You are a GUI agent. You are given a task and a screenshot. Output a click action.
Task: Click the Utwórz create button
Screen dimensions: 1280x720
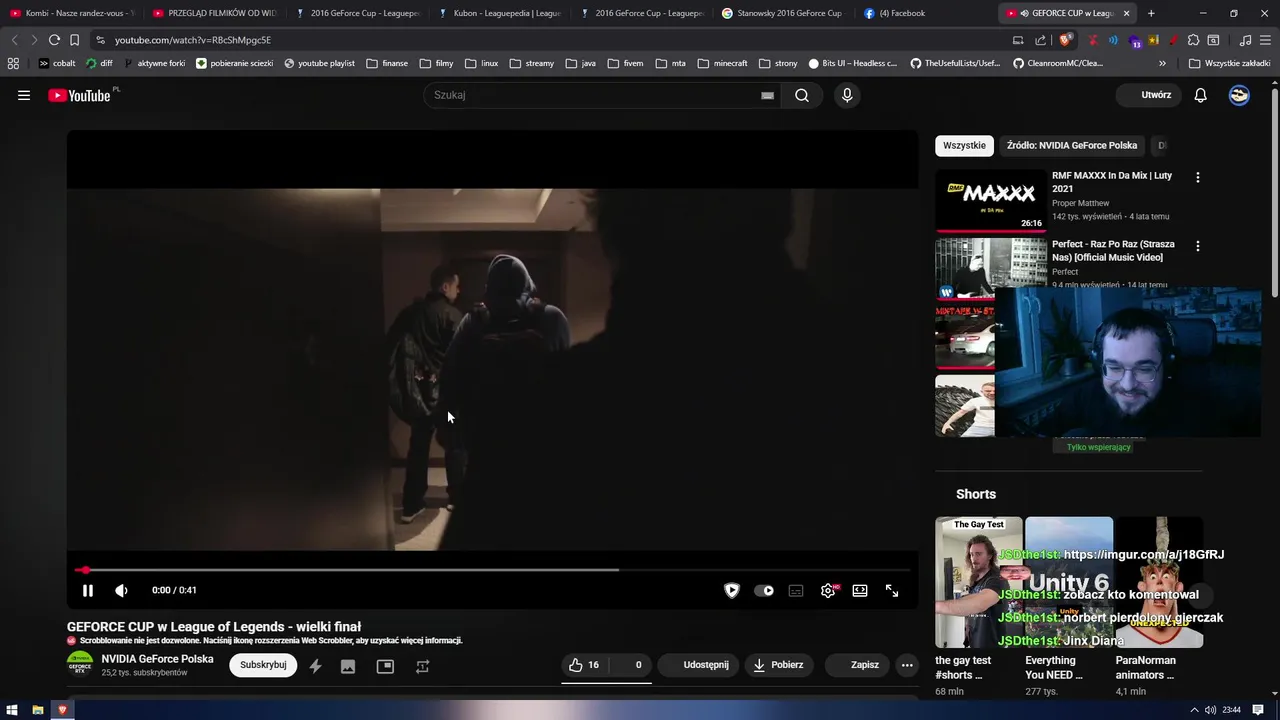pos(1149,95)
